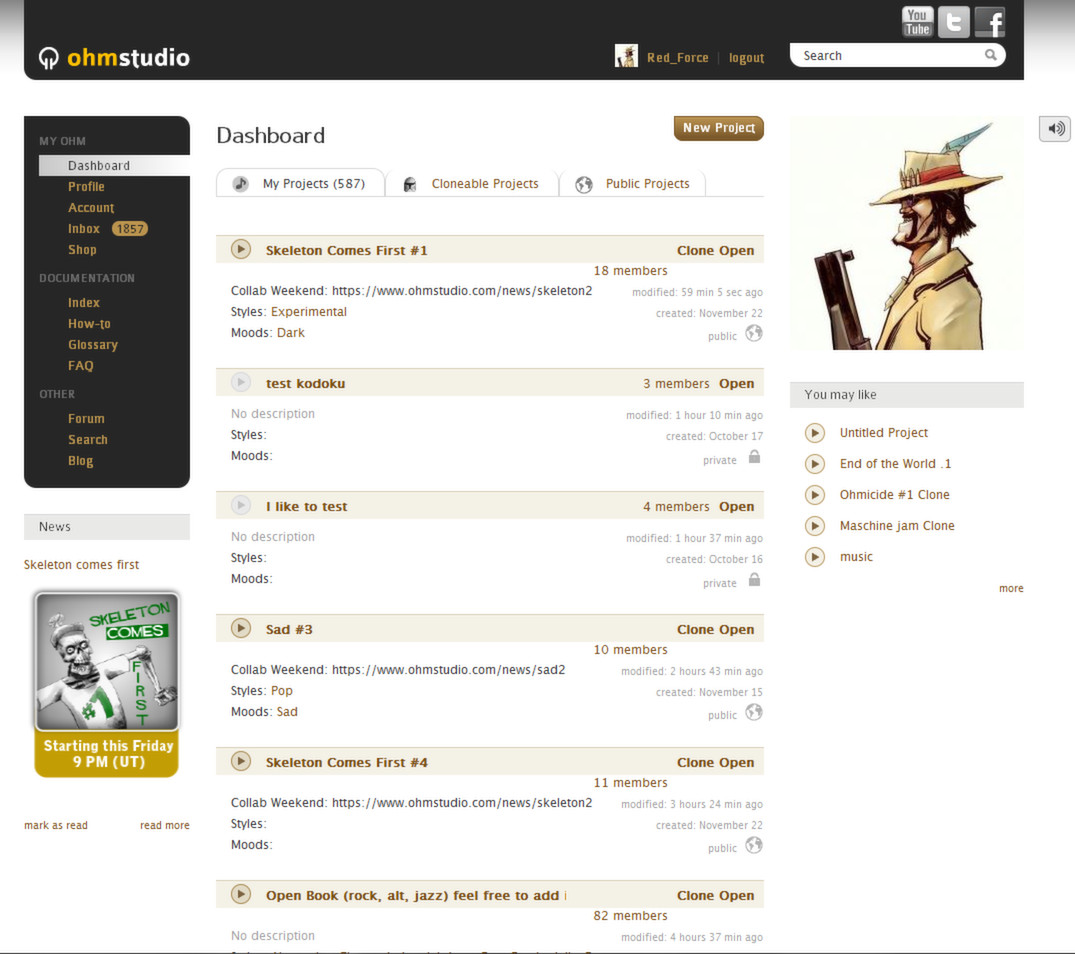Expand Maschine jam Clone suggestion

click(814, 525)
